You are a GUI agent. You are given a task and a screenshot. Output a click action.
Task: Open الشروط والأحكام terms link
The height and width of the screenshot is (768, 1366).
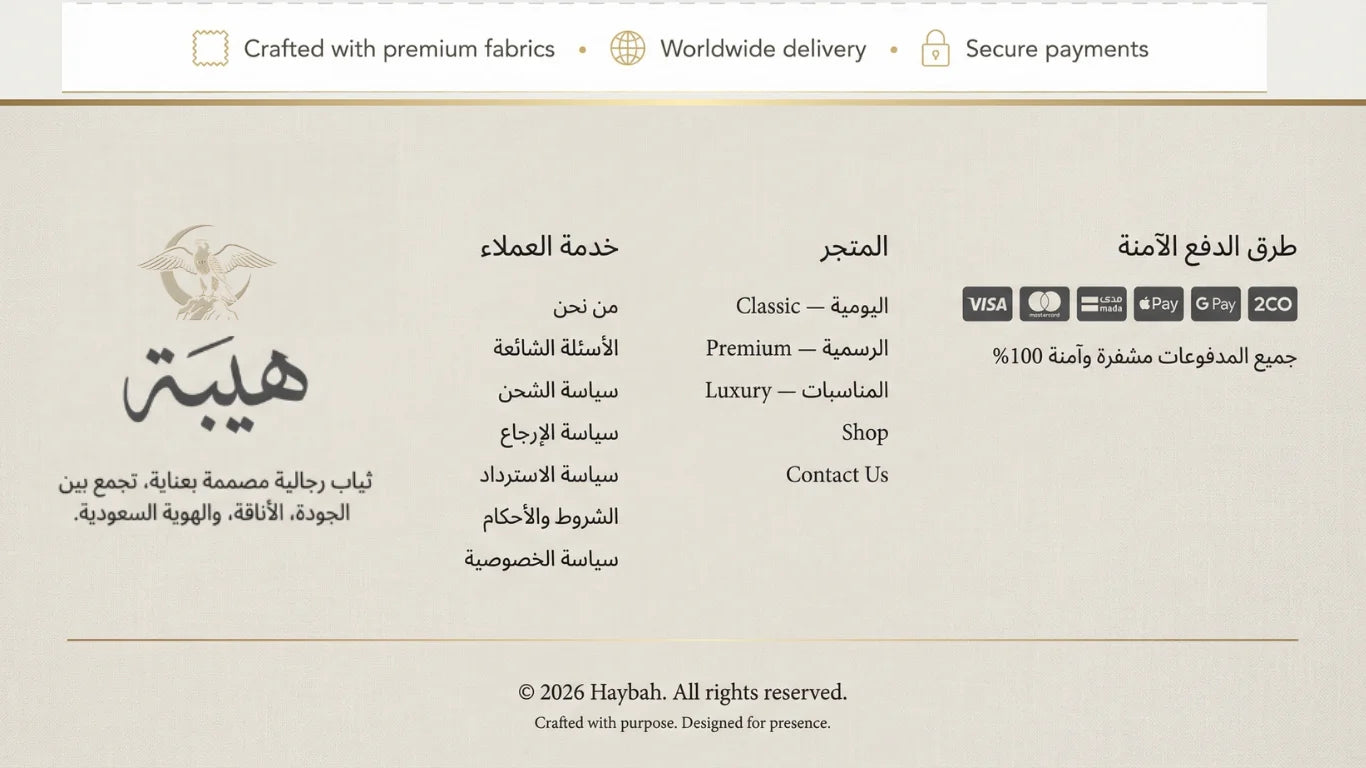pos(550,517)
